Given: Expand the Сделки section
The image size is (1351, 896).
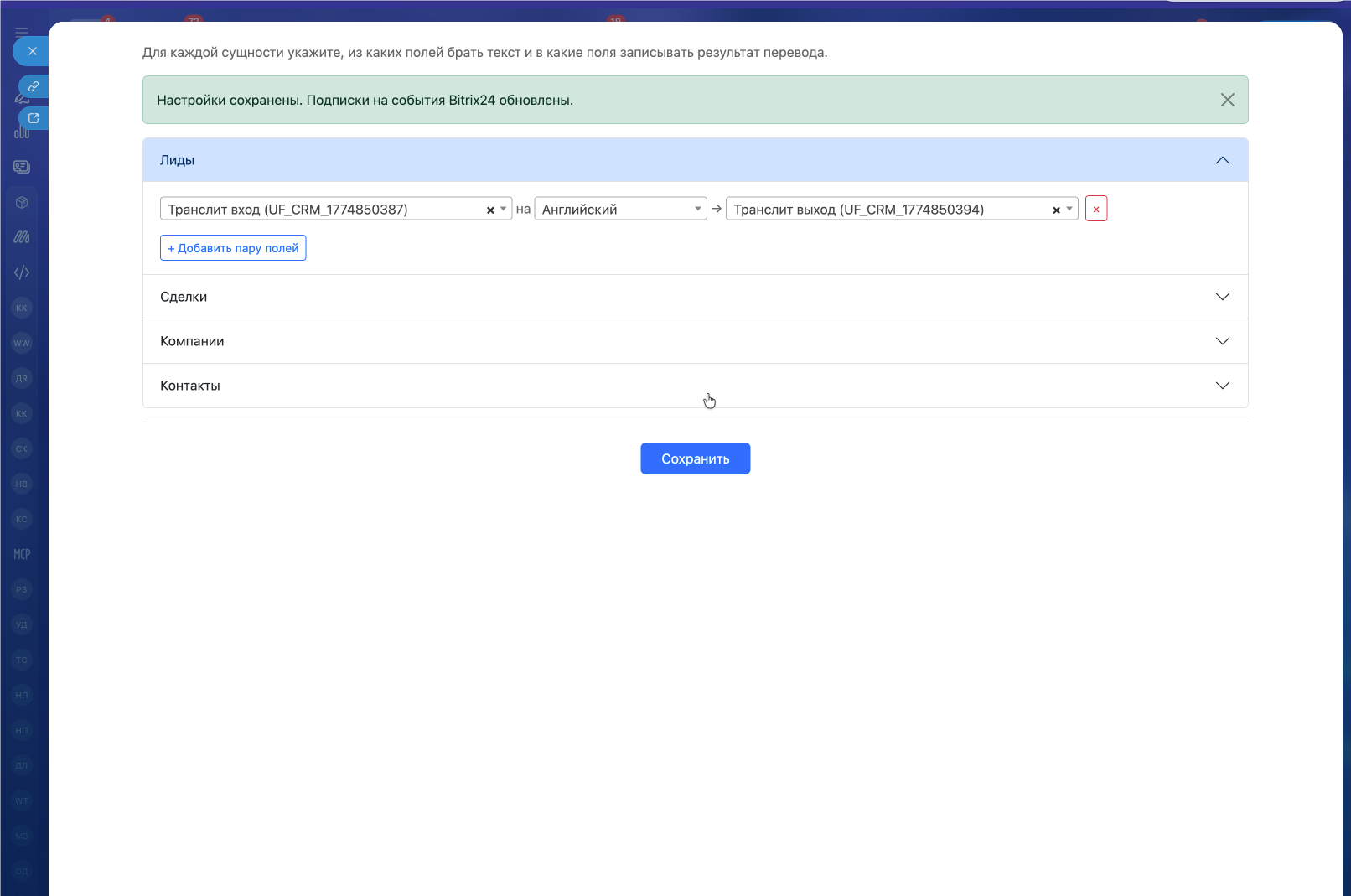Looking at the screenshot, I should (x=696, y=297).
